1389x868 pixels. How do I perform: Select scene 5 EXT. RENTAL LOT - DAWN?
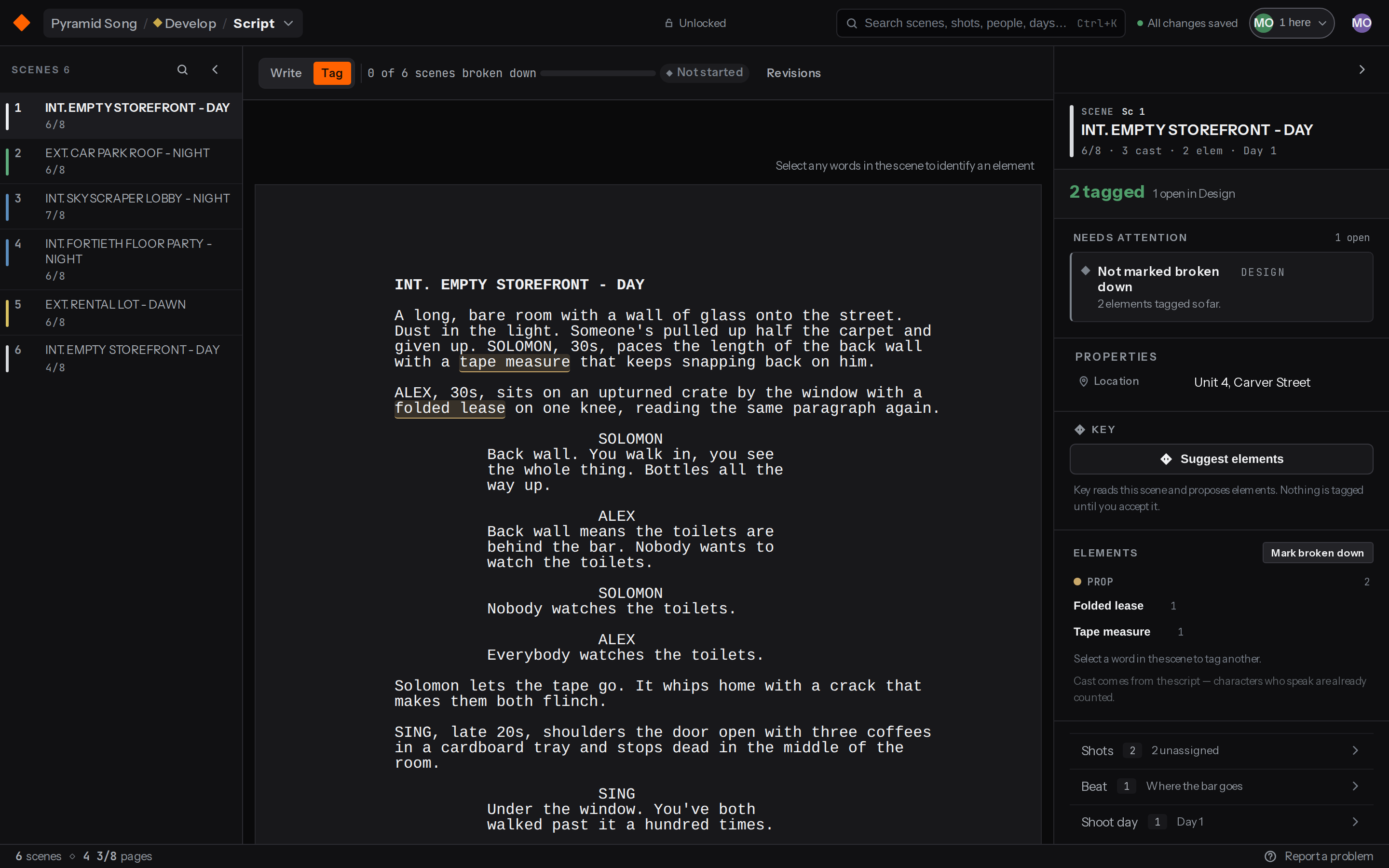coord(121,312)
